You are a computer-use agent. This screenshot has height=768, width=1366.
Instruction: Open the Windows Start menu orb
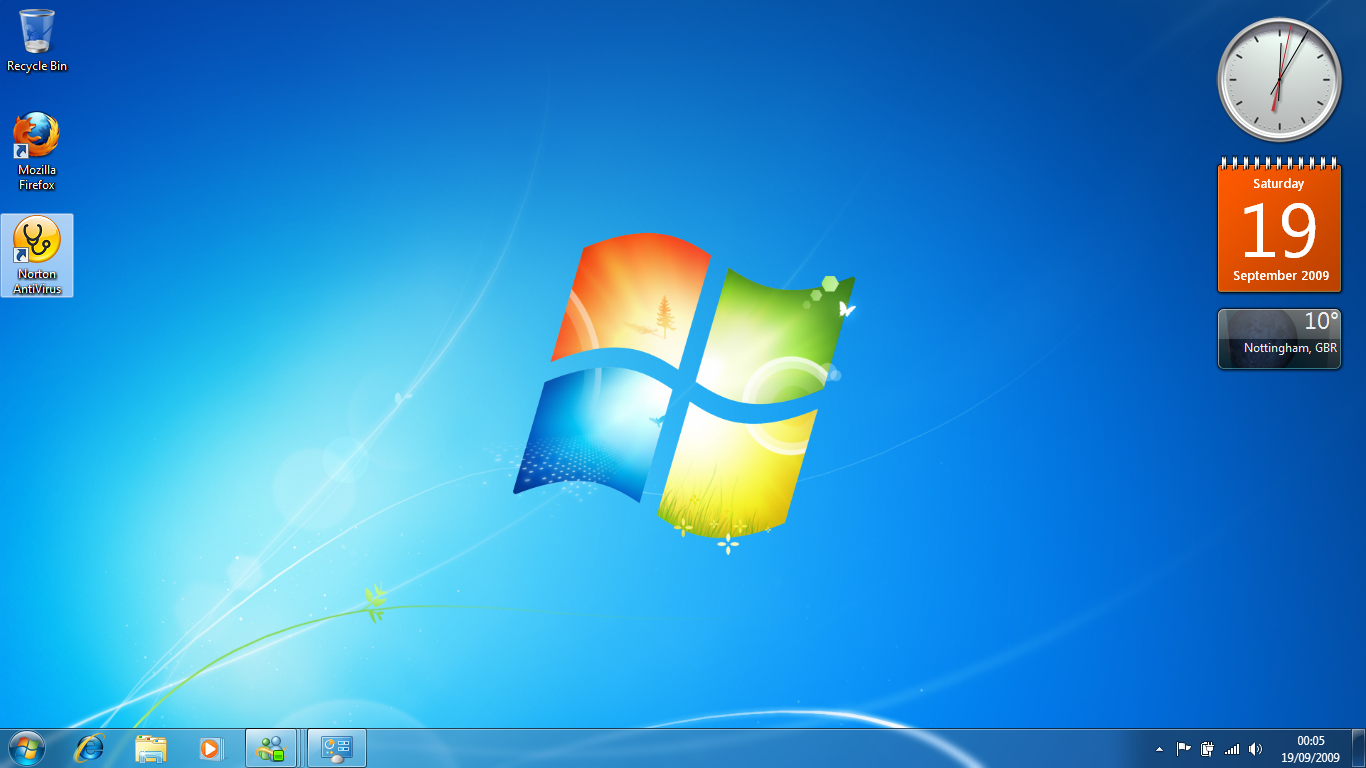(27, 748)
